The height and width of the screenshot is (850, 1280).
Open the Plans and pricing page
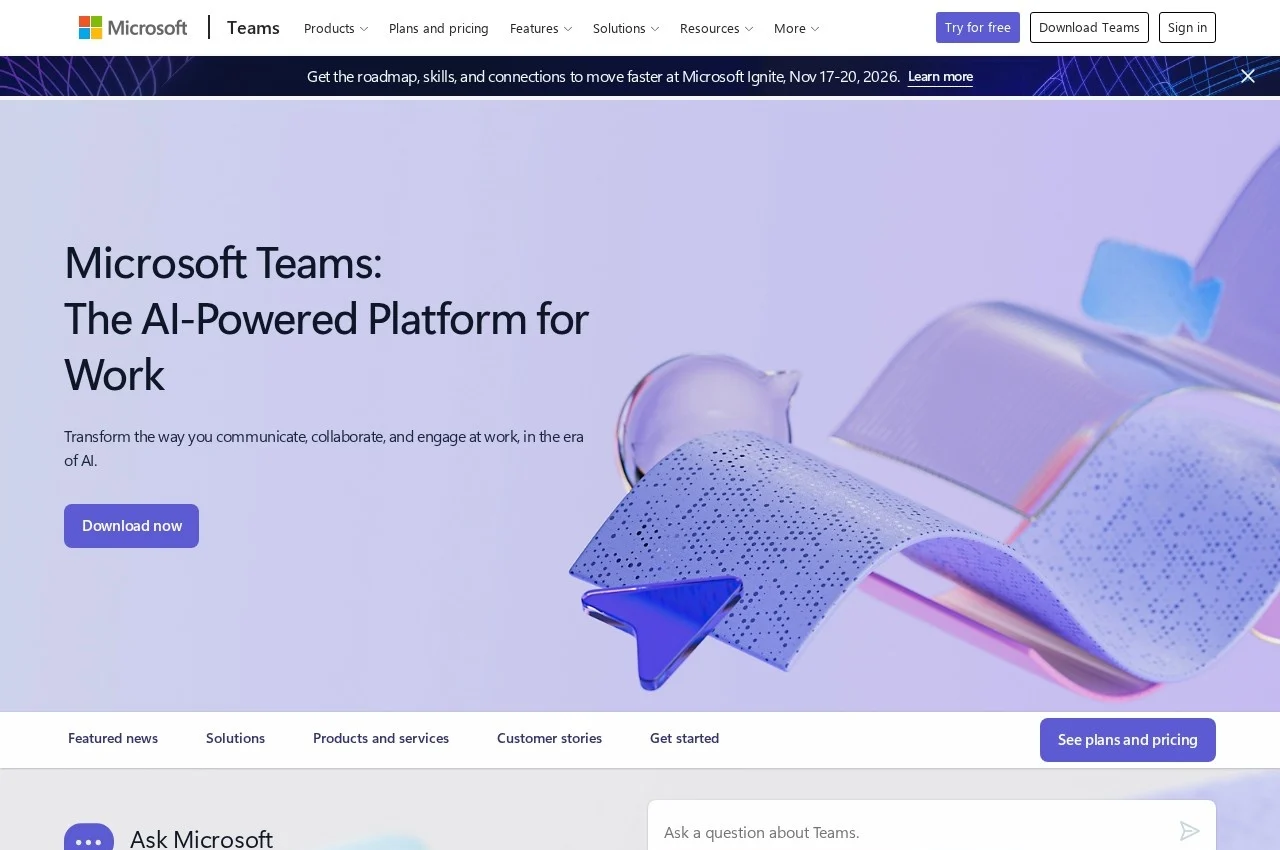[439, 28]
